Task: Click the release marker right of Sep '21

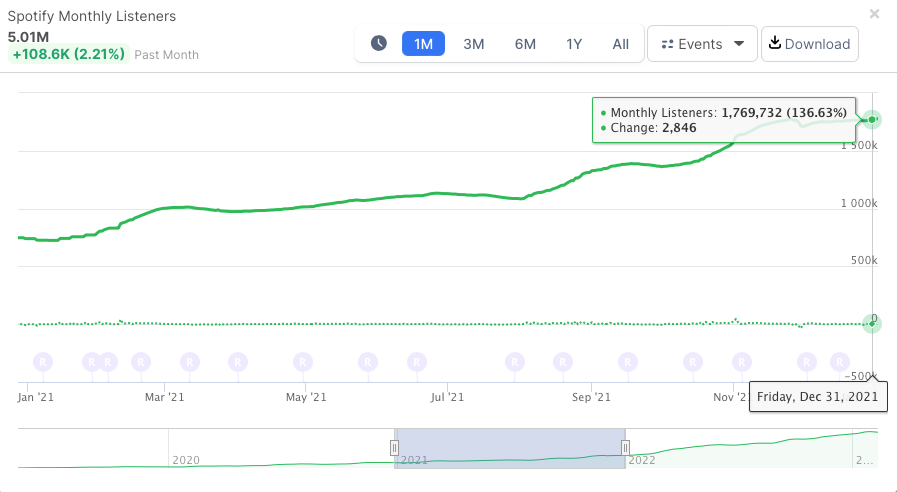Action: point(628,361)
